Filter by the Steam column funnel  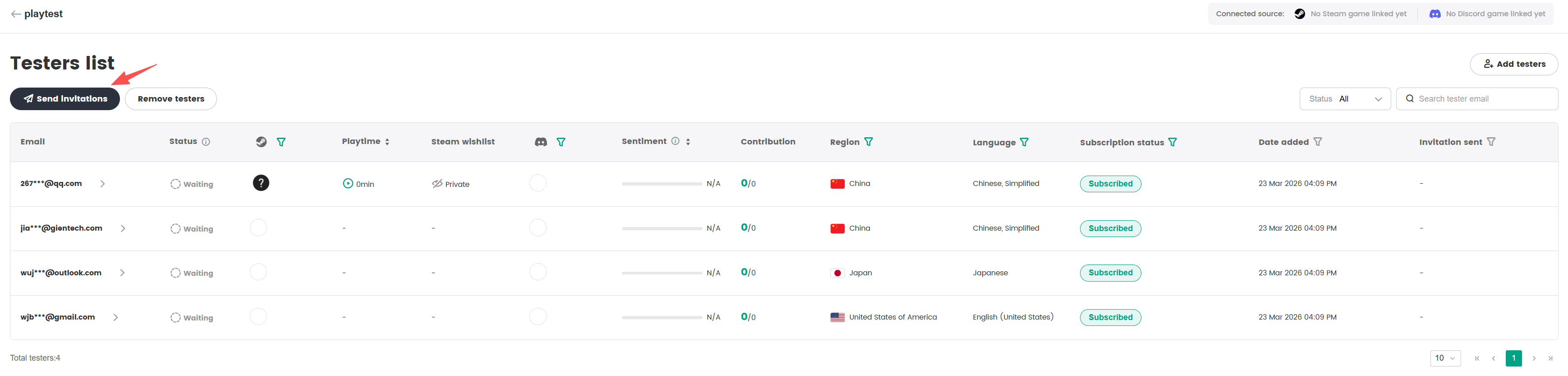coord(281,142)
